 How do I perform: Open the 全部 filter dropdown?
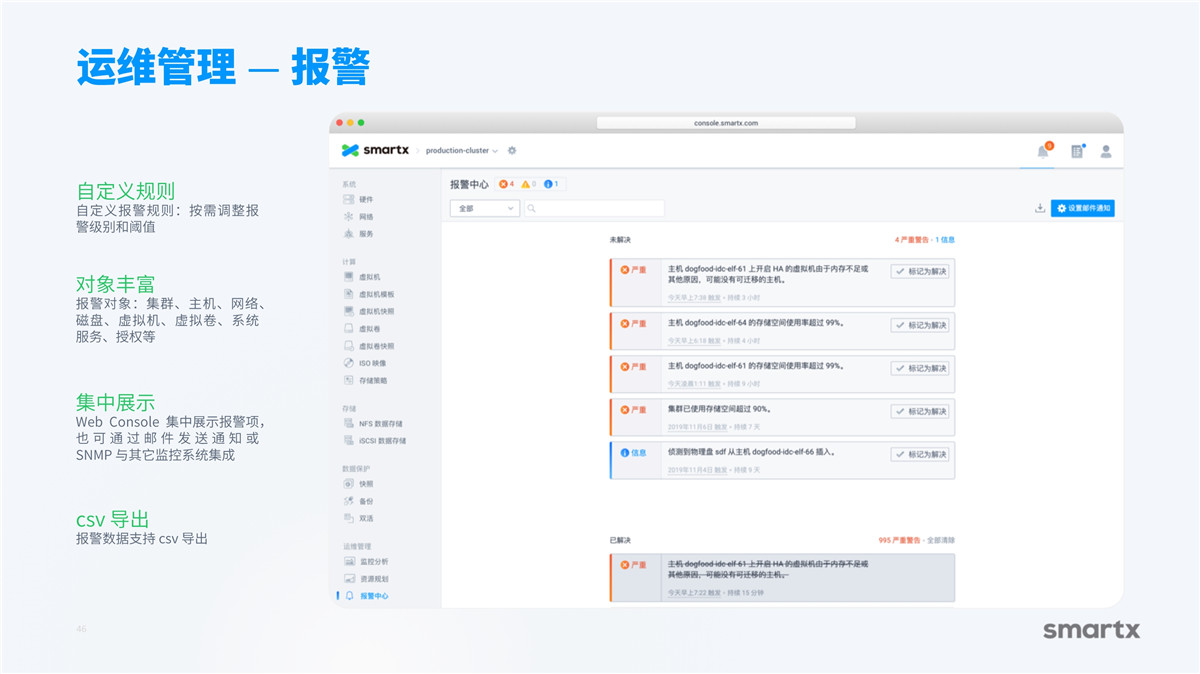(x=485, y=208)
